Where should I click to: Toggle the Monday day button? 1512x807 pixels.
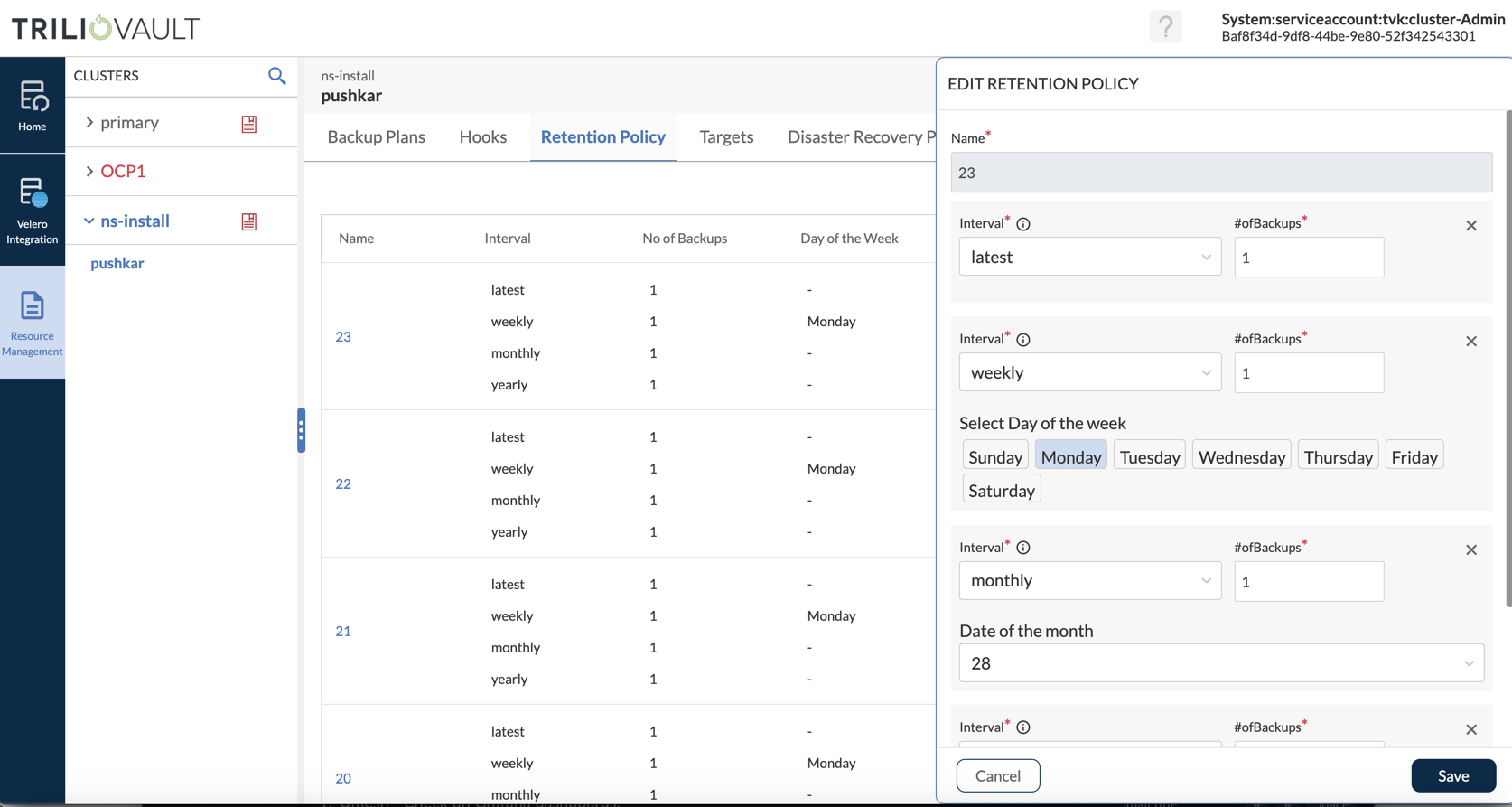pos(1070,456)
